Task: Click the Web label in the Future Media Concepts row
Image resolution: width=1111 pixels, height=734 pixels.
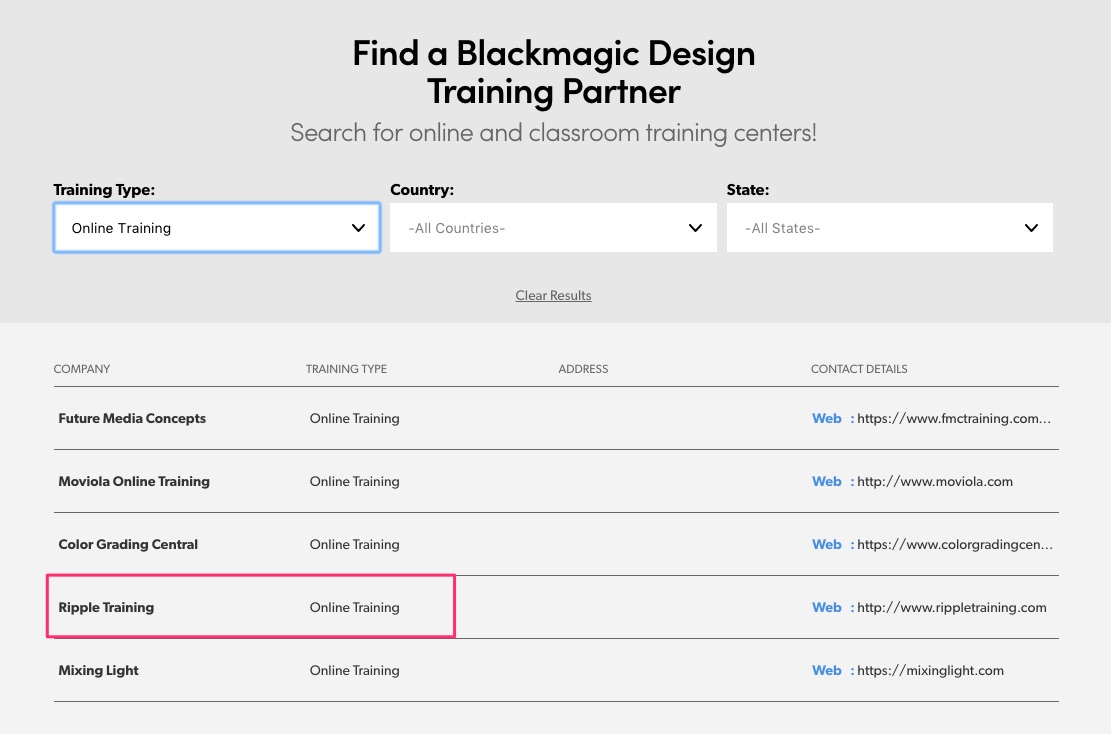Action: (827, 419)
